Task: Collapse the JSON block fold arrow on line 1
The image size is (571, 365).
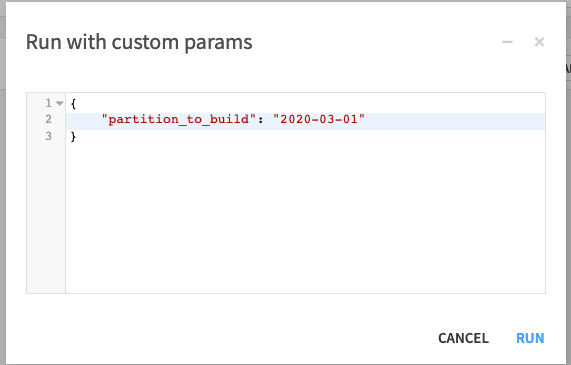Action: click(60, 103)
